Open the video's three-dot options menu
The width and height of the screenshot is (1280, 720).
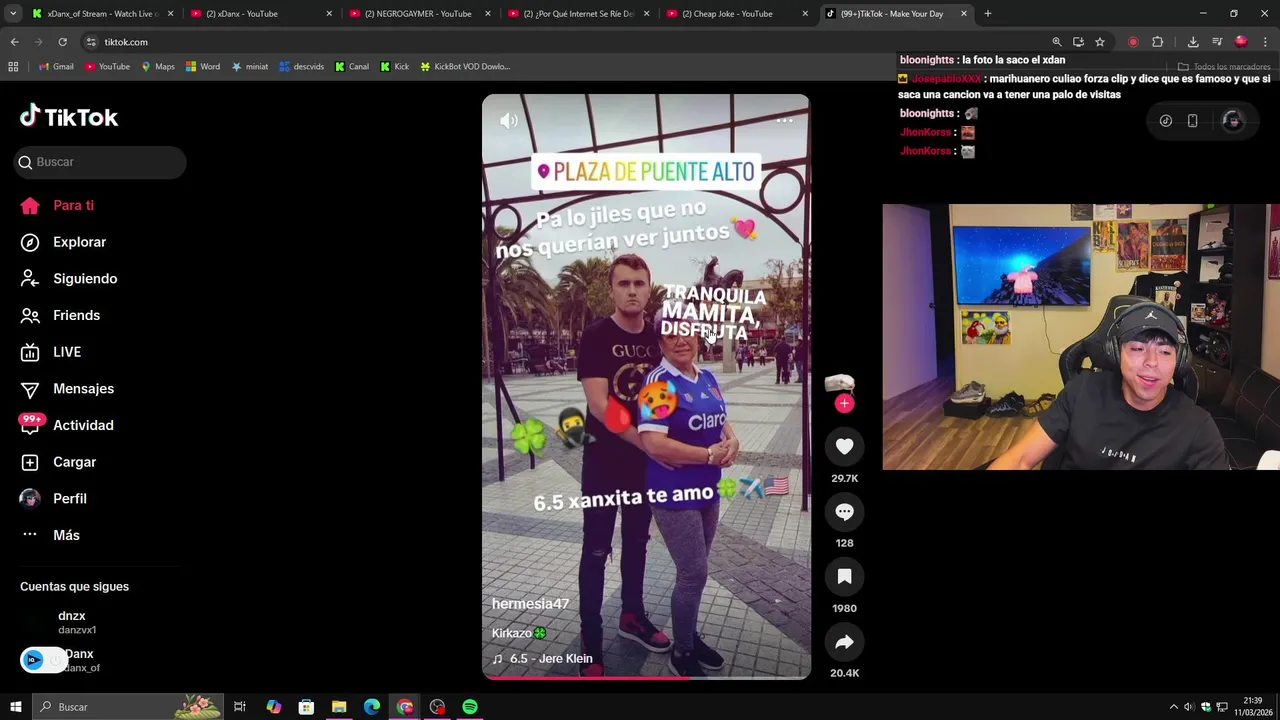coord(785,120)
